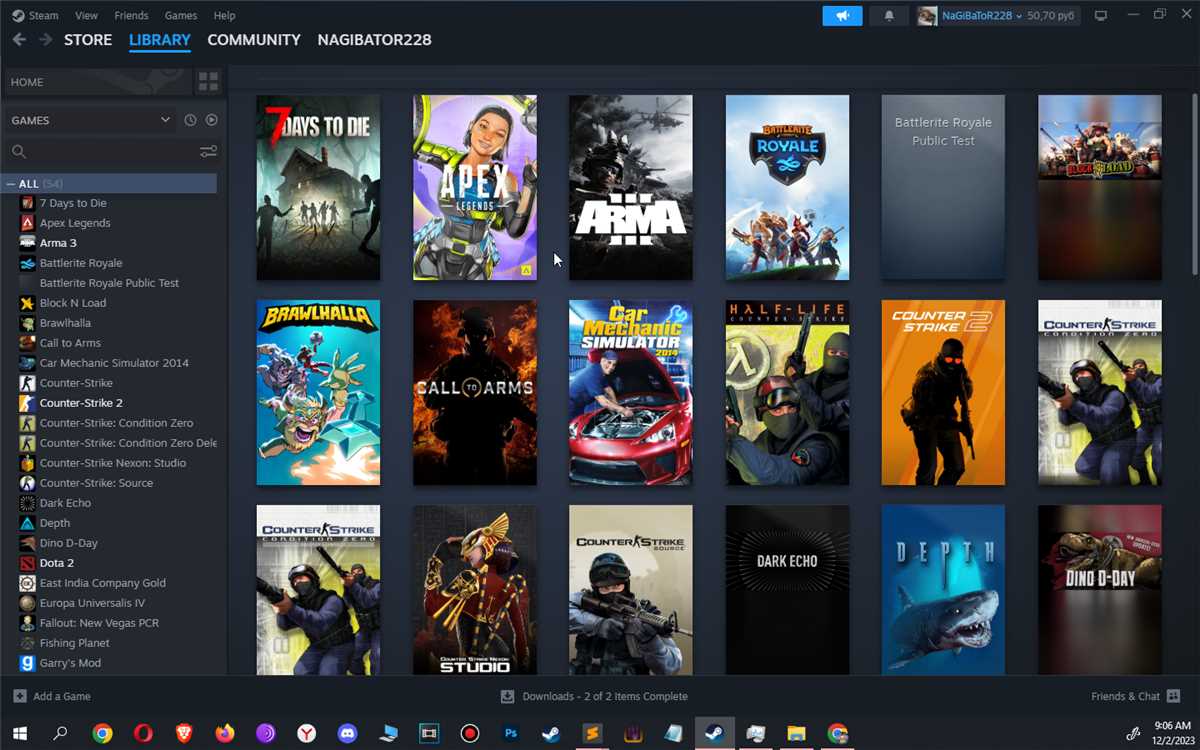Click Add a Game button
Image resolution: width=1200 pixels, height=750 pixels.
[52, 696]
